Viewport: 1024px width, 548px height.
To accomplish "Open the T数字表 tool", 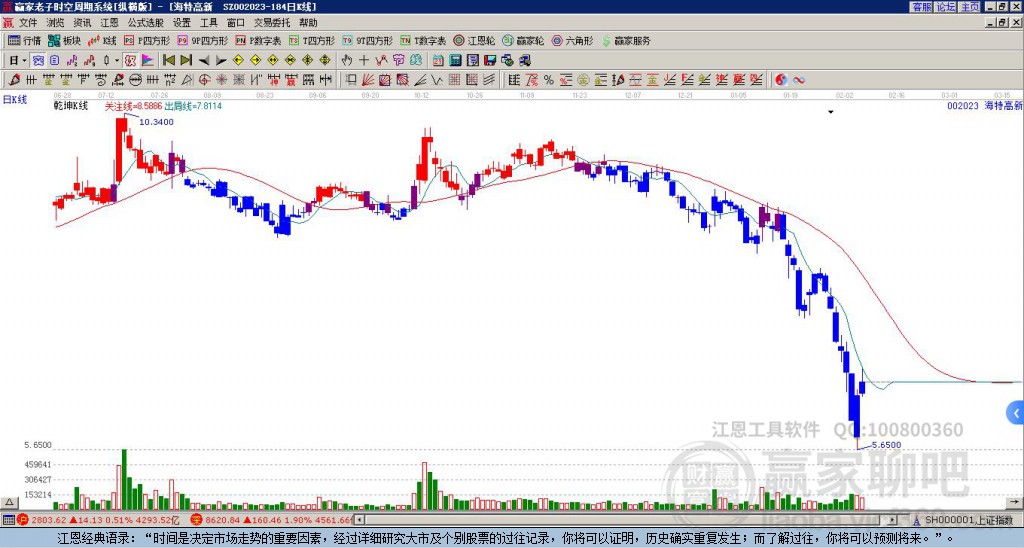I will [x=423, y=40].
